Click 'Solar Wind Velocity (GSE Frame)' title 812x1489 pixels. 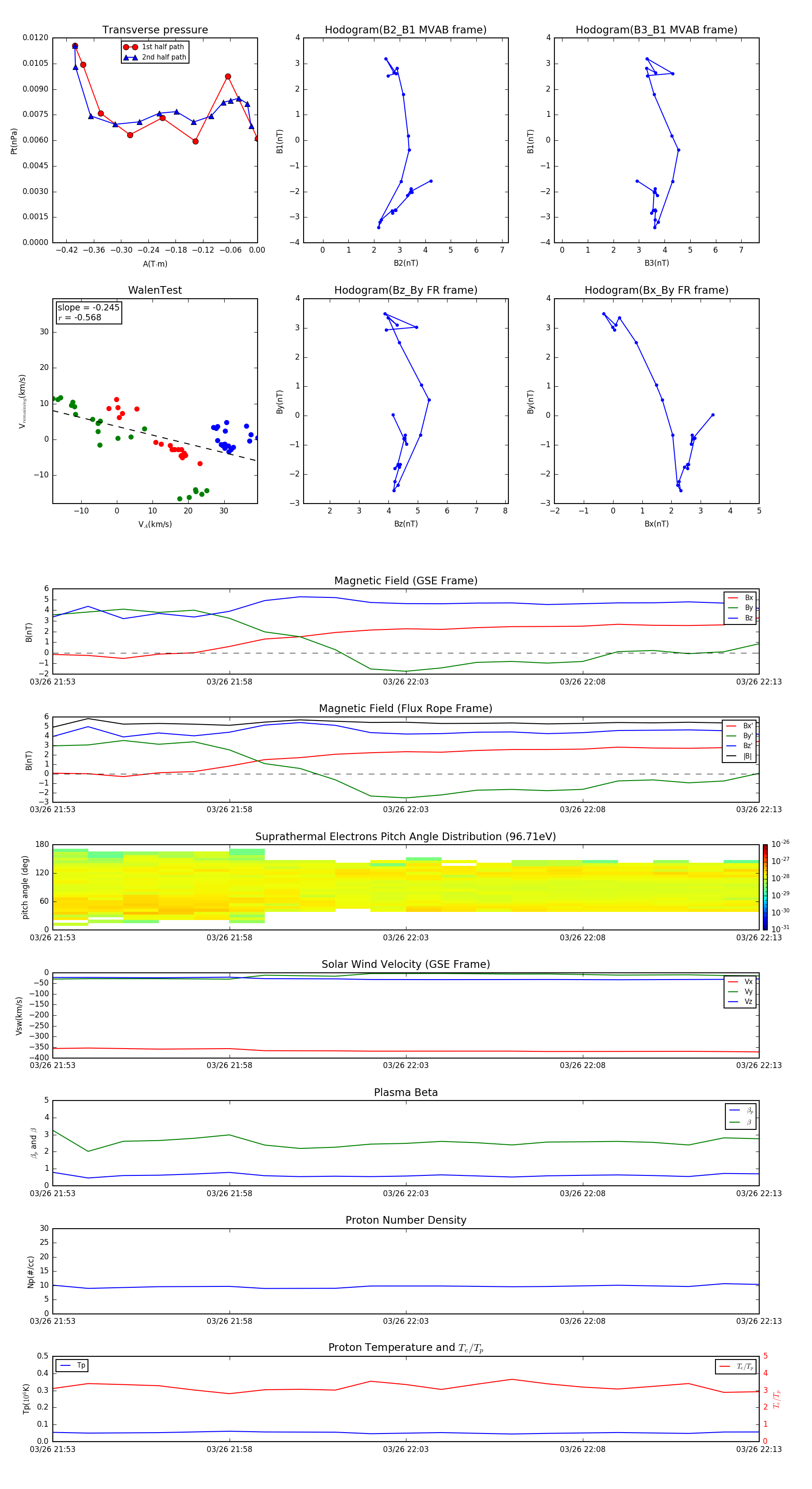coord(406,964)
